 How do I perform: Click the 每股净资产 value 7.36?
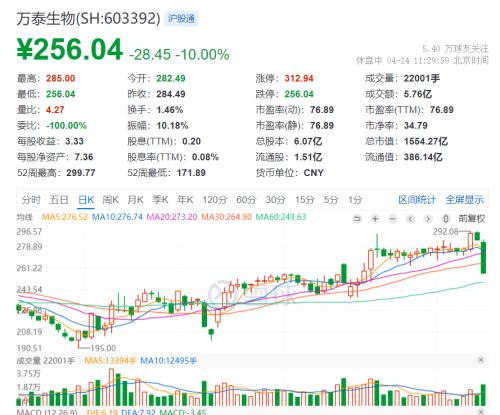pos(84,157)
